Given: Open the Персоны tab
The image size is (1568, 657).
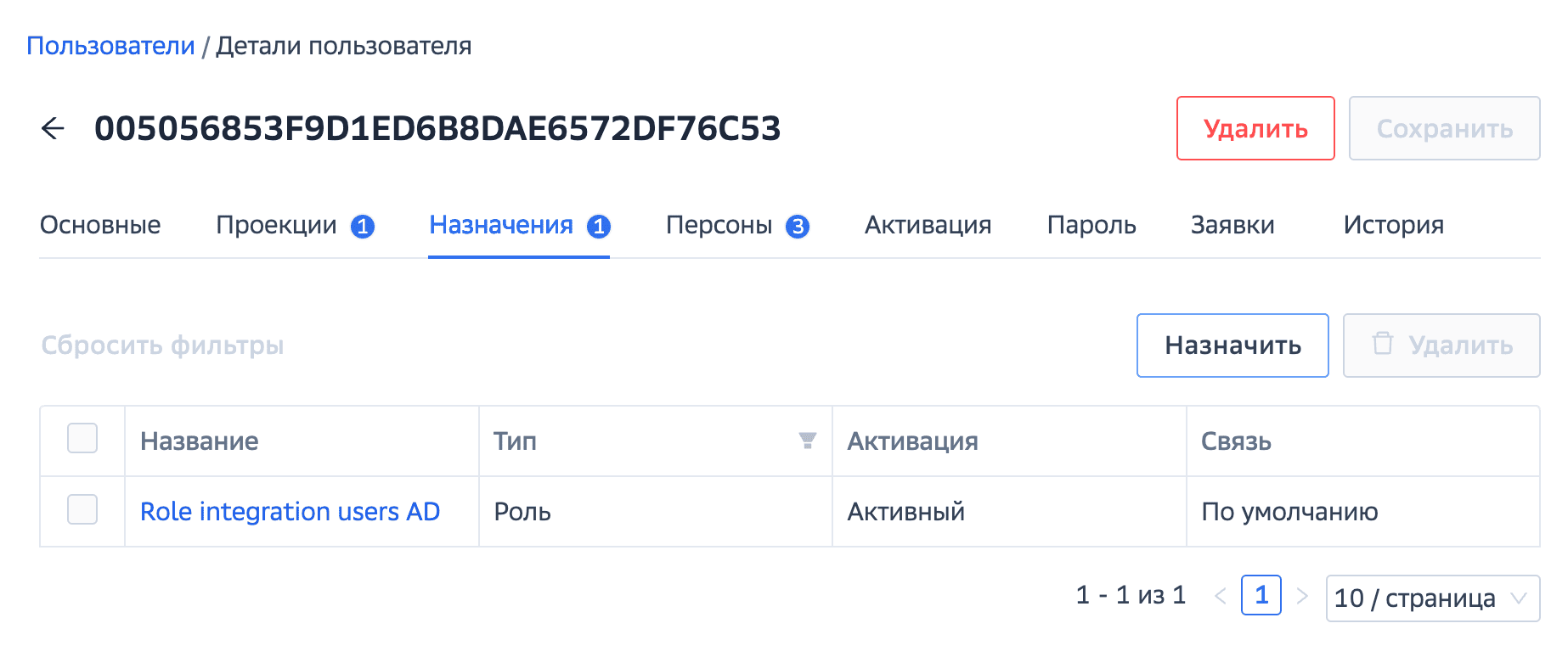Looking at the screenshot, I should click(736, 225).
